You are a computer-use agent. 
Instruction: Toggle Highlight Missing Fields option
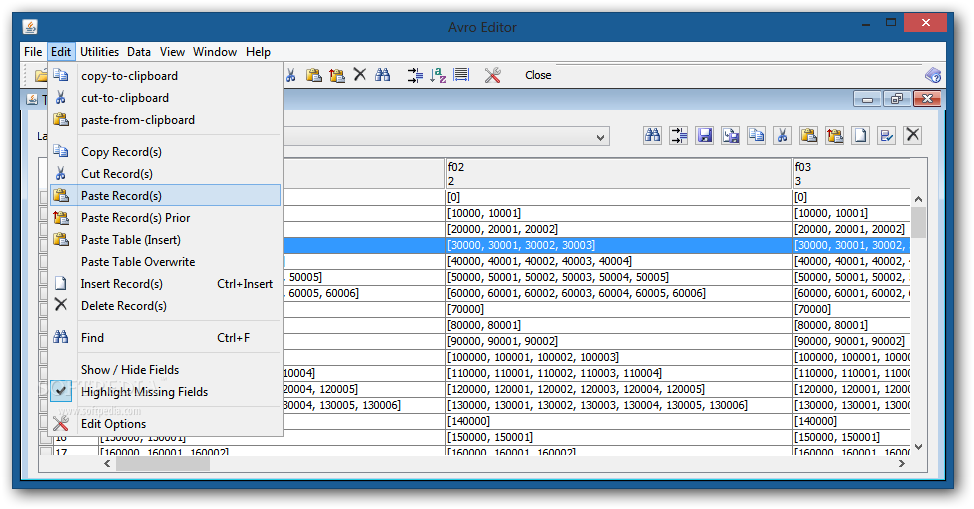144,392
